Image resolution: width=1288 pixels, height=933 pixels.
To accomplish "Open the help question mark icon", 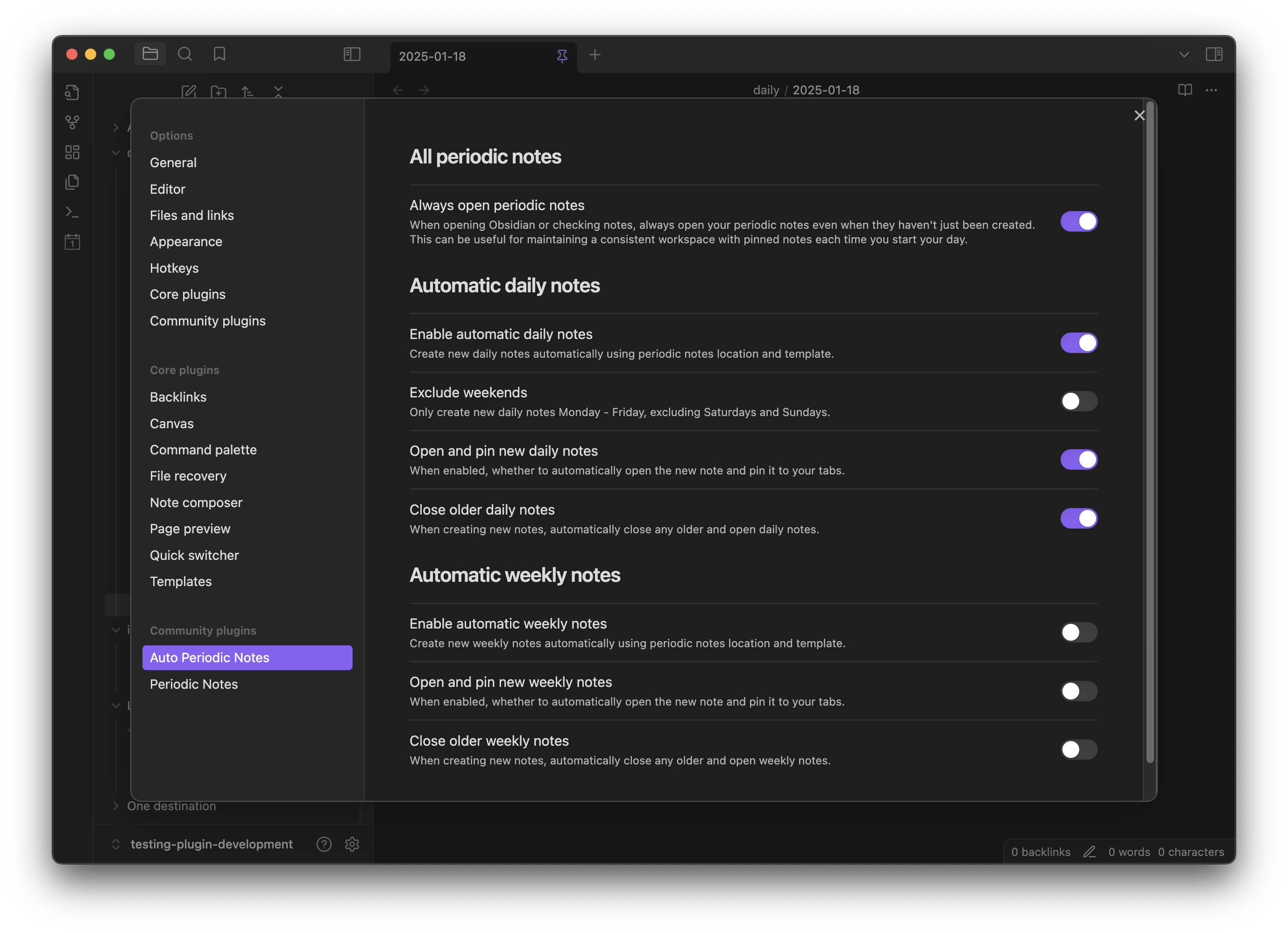I will pos(324,844).
